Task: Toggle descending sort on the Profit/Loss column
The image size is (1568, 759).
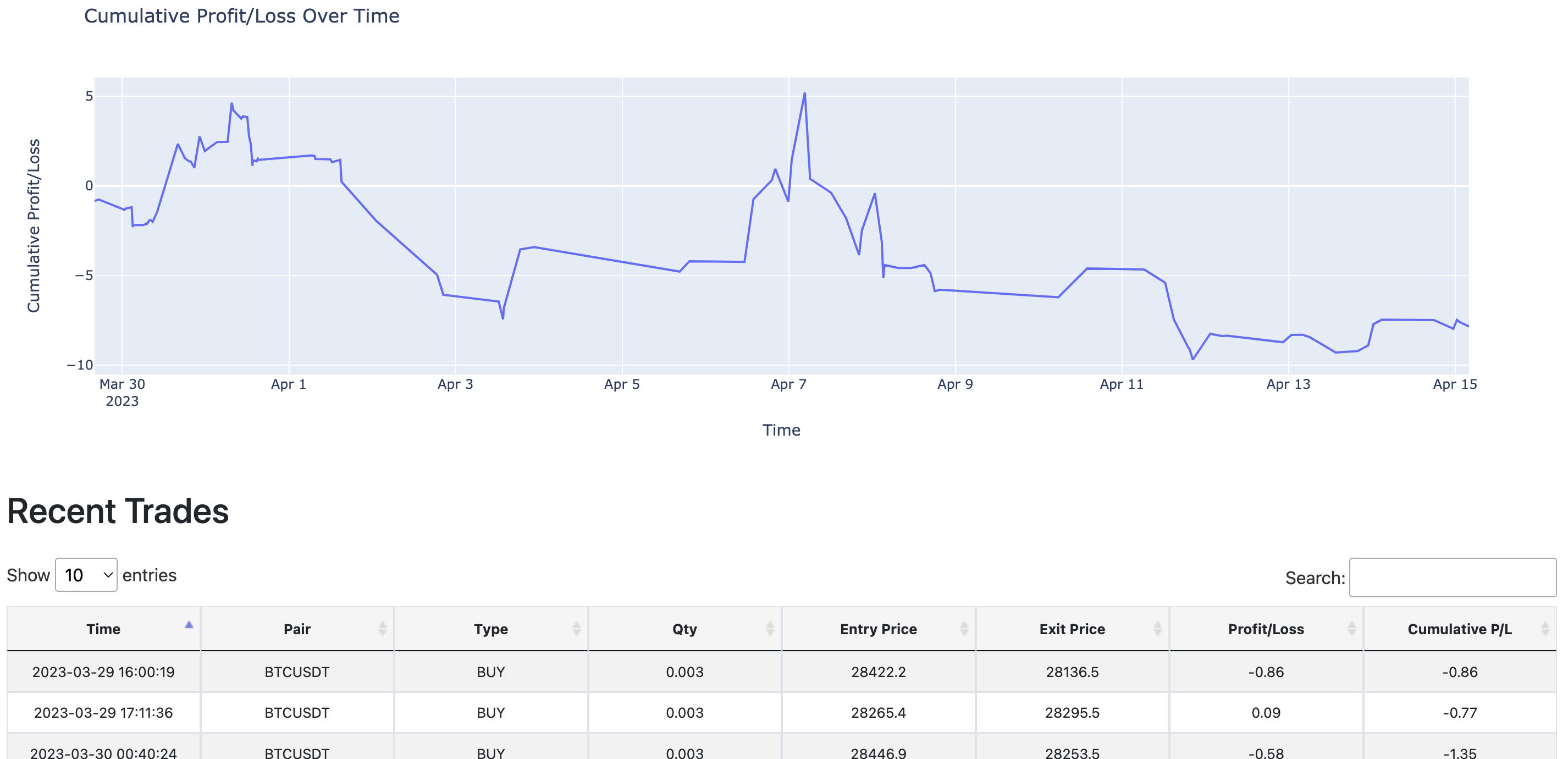Action: [1265, 629]
